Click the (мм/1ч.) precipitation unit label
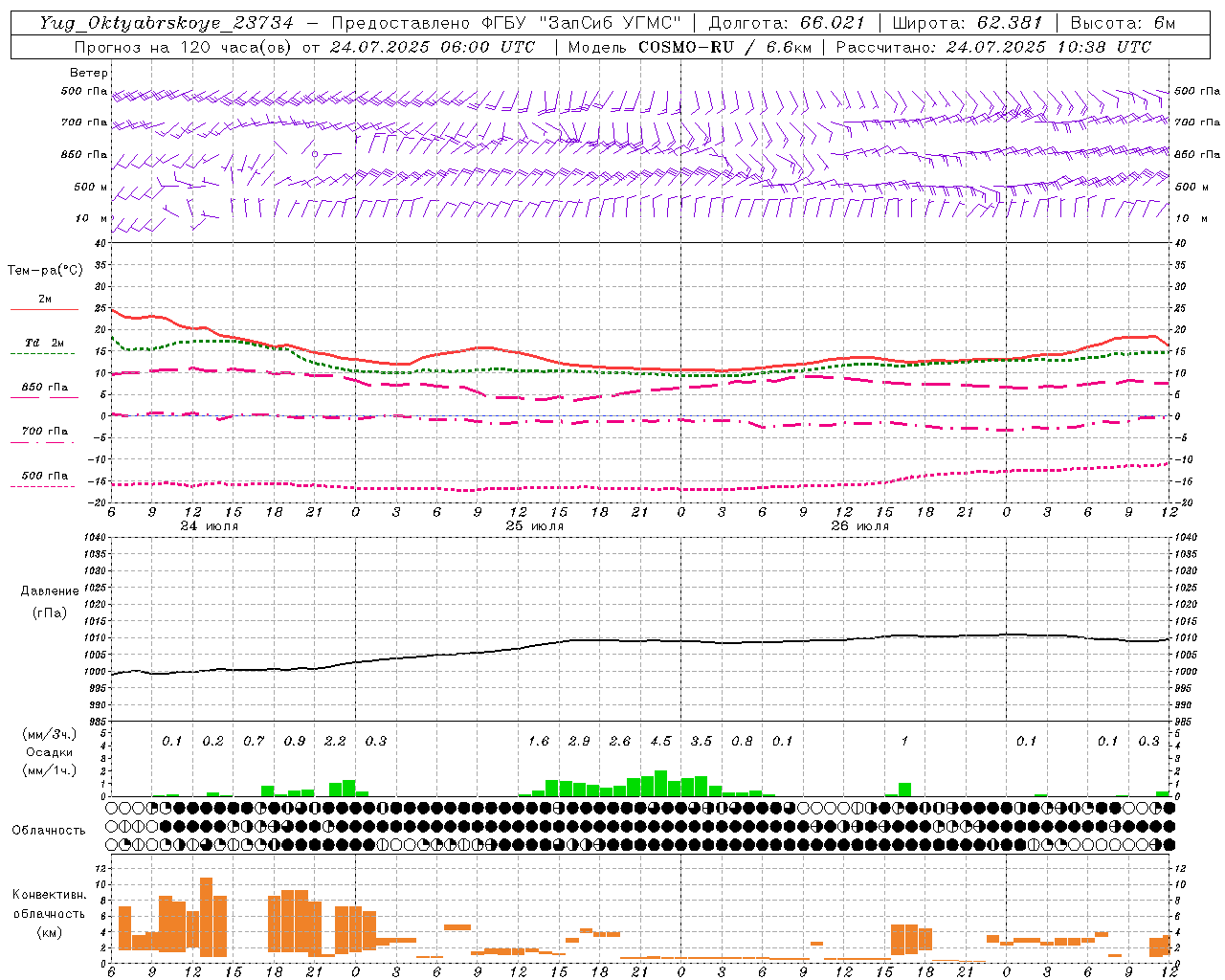Viewport: 1225px width, 980px height. (x=50, y=770)
